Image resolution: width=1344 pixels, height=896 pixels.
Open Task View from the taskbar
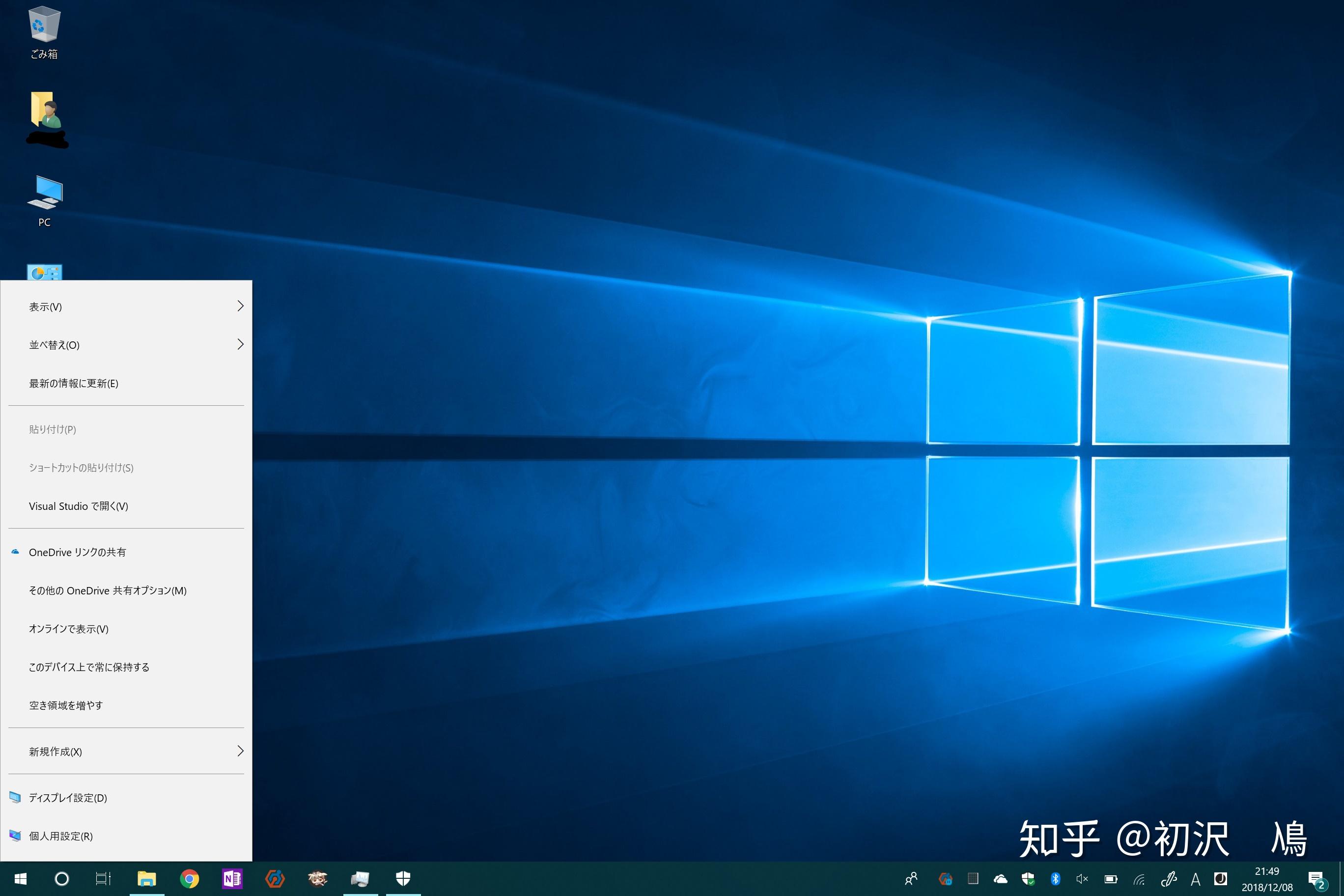(x=103, y=879)
